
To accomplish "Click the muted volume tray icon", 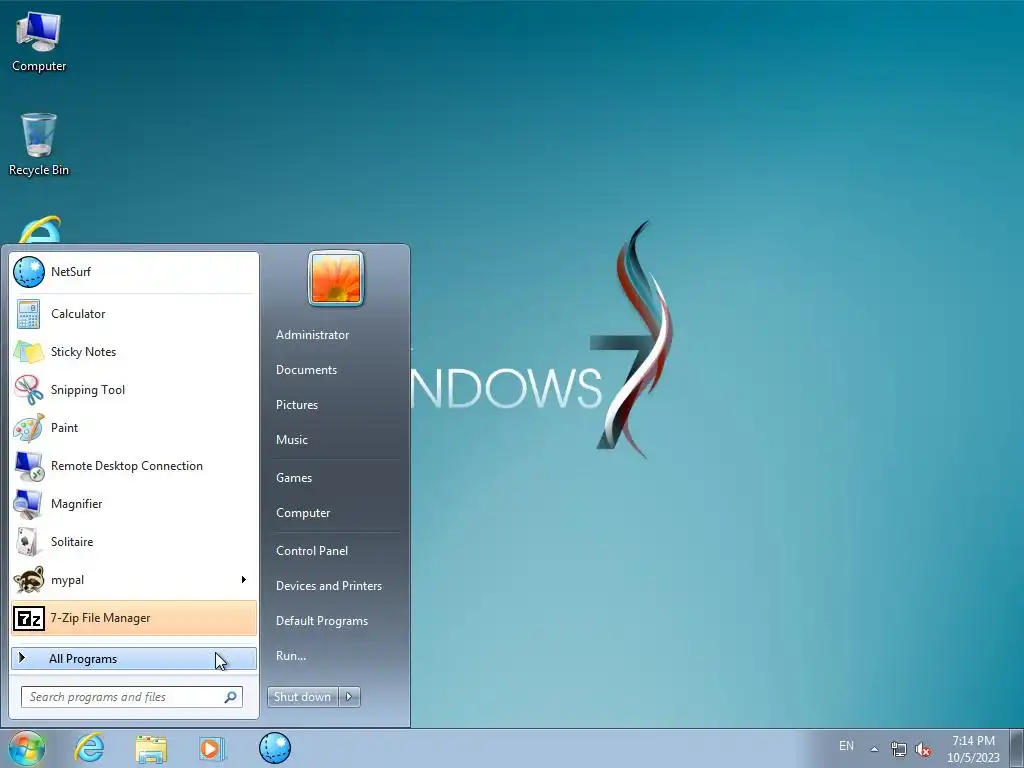I will (x=923, y=750).
